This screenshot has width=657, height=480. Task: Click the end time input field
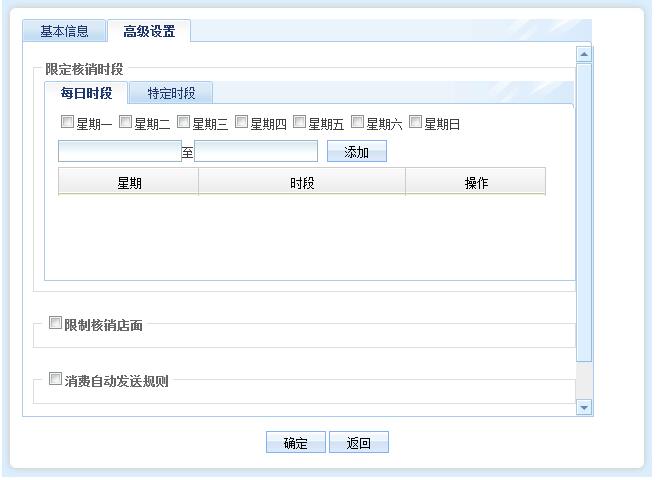[256, 152]
